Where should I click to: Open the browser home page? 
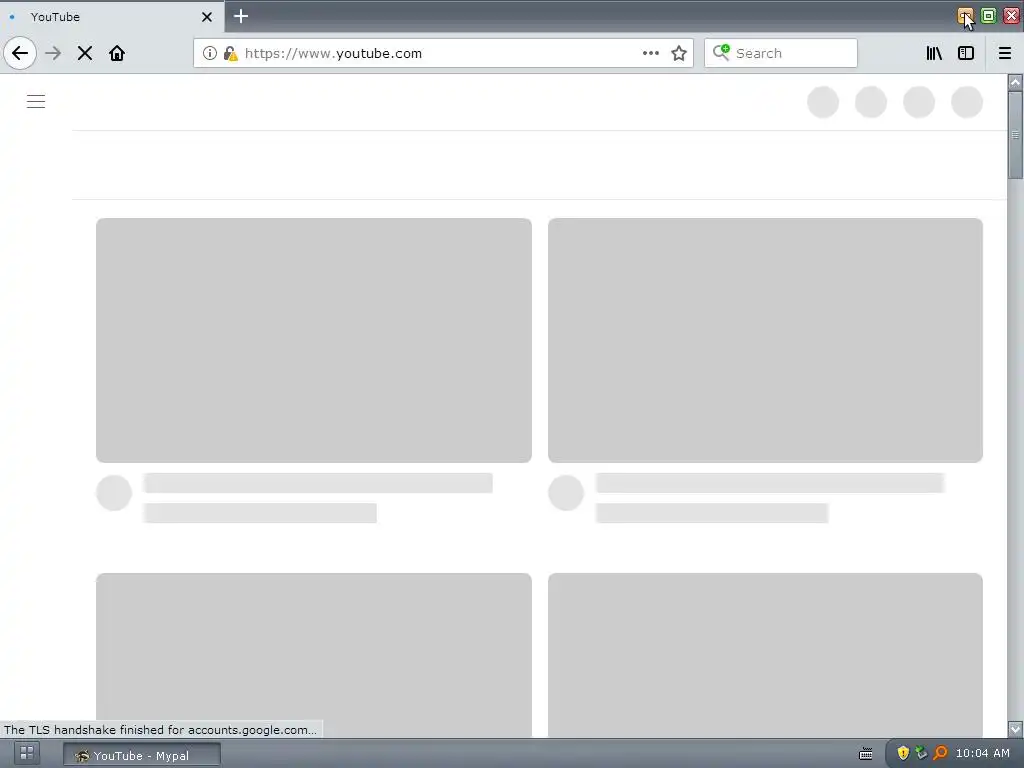117,53
